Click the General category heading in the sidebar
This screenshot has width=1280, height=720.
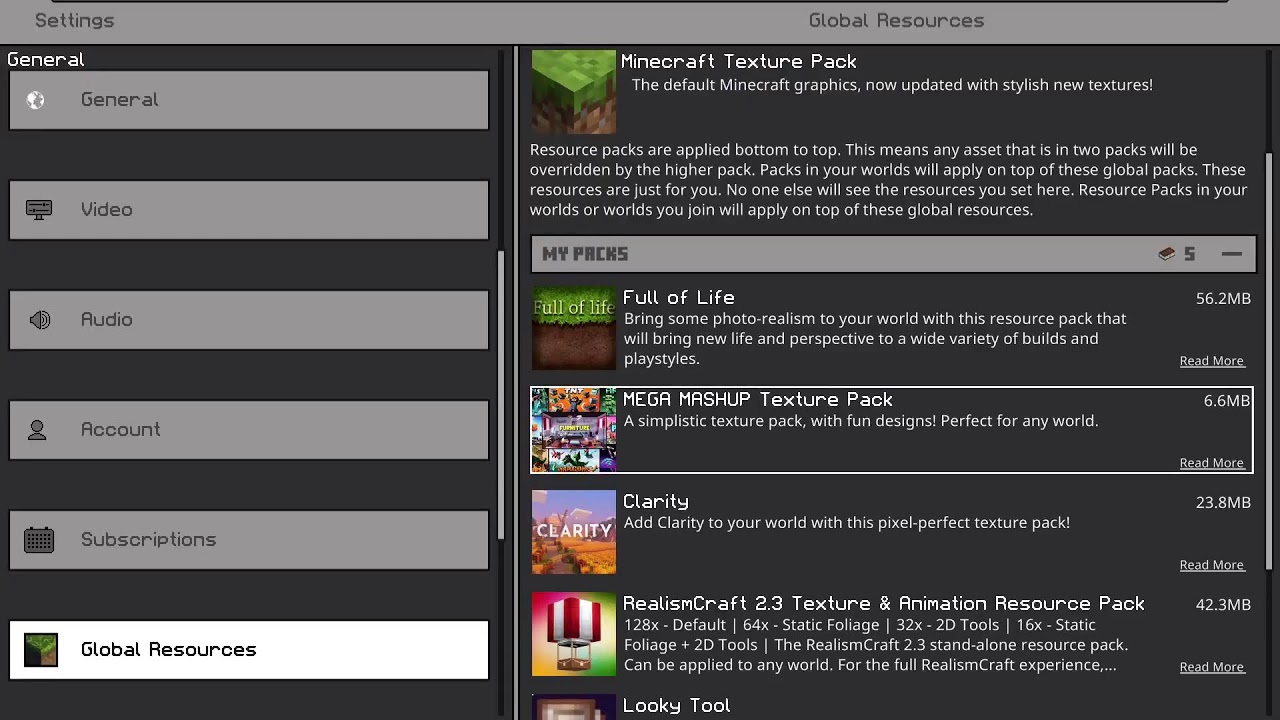click(46, 60)
